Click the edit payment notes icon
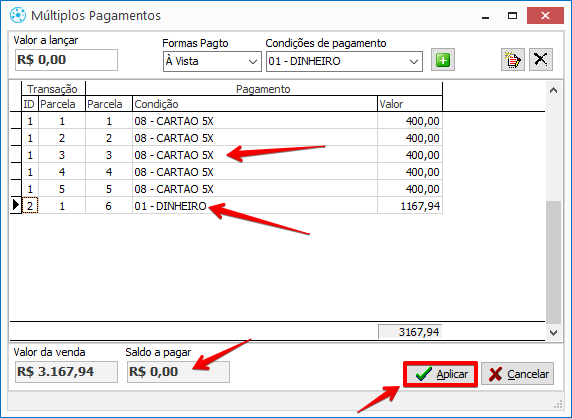Screen dimensions: 572x418 (x=513, y=59)
